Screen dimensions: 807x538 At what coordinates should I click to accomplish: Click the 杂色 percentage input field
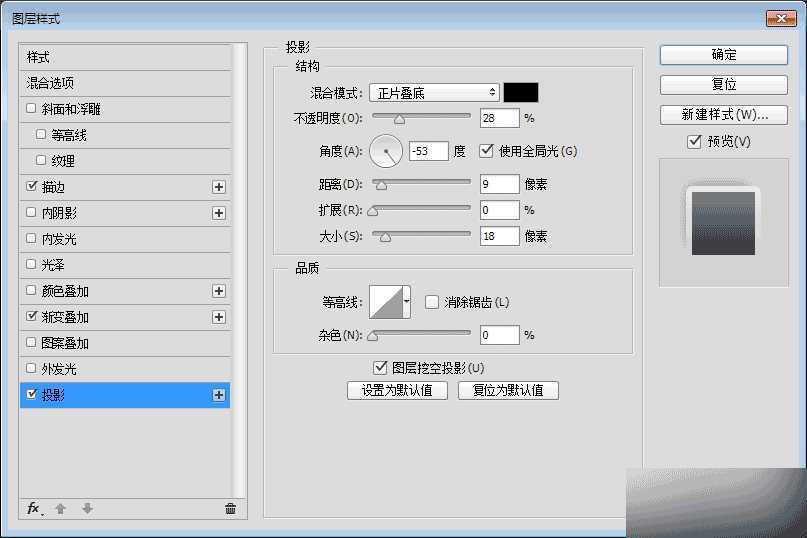click(500, 335)
